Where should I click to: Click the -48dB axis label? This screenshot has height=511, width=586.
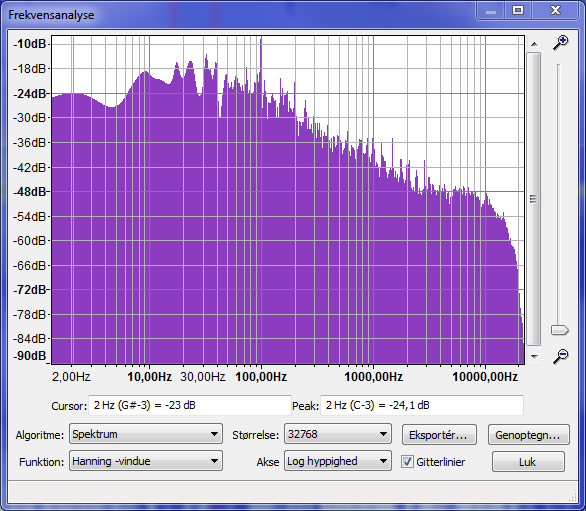tap(30, 192)
